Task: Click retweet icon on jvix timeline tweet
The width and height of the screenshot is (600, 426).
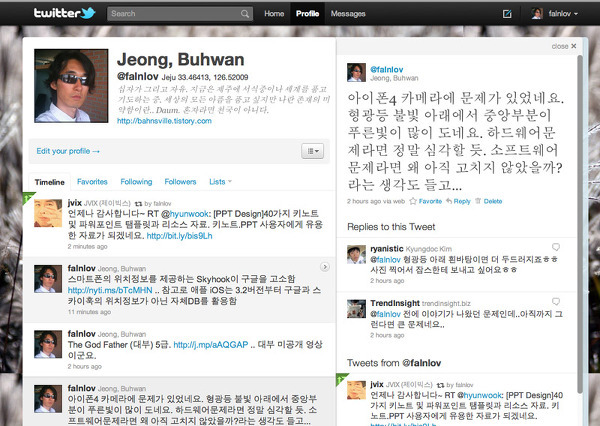Action: (x=139, y=204)
